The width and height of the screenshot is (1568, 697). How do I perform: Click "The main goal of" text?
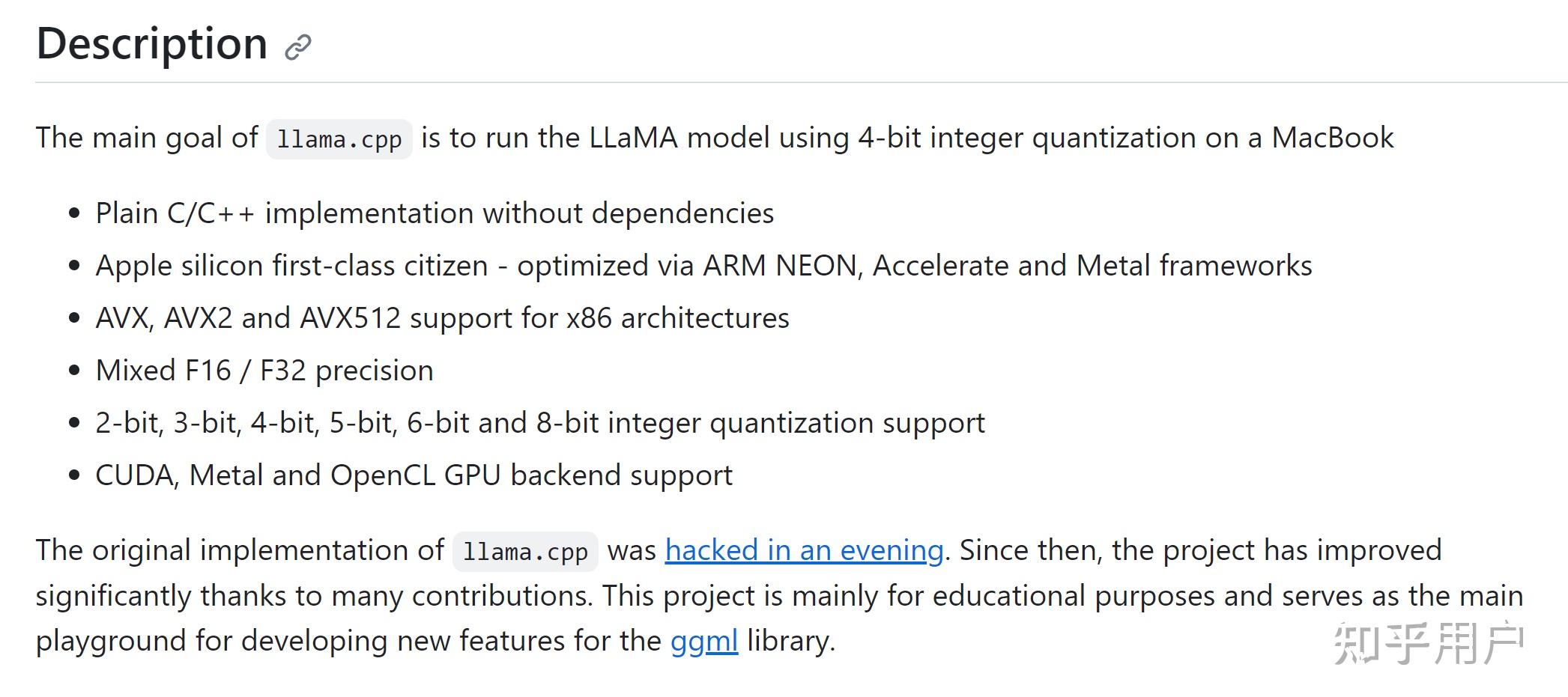[147, 138]
